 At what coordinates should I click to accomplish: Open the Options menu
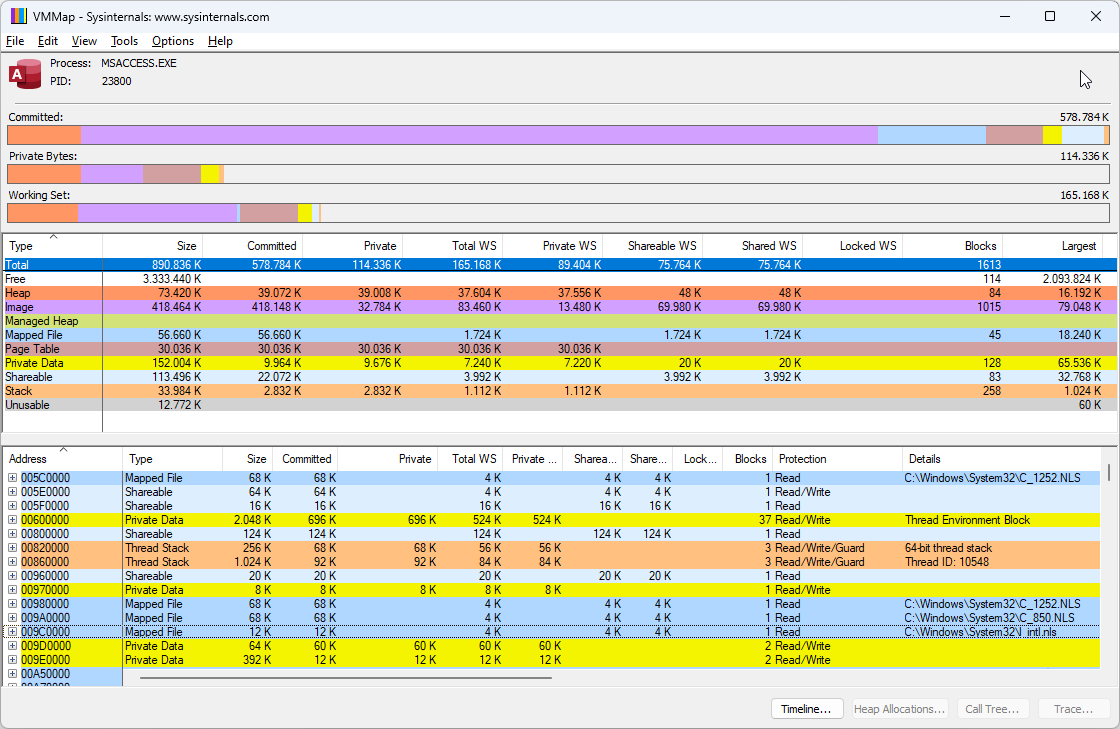click(x=173, y=41)
